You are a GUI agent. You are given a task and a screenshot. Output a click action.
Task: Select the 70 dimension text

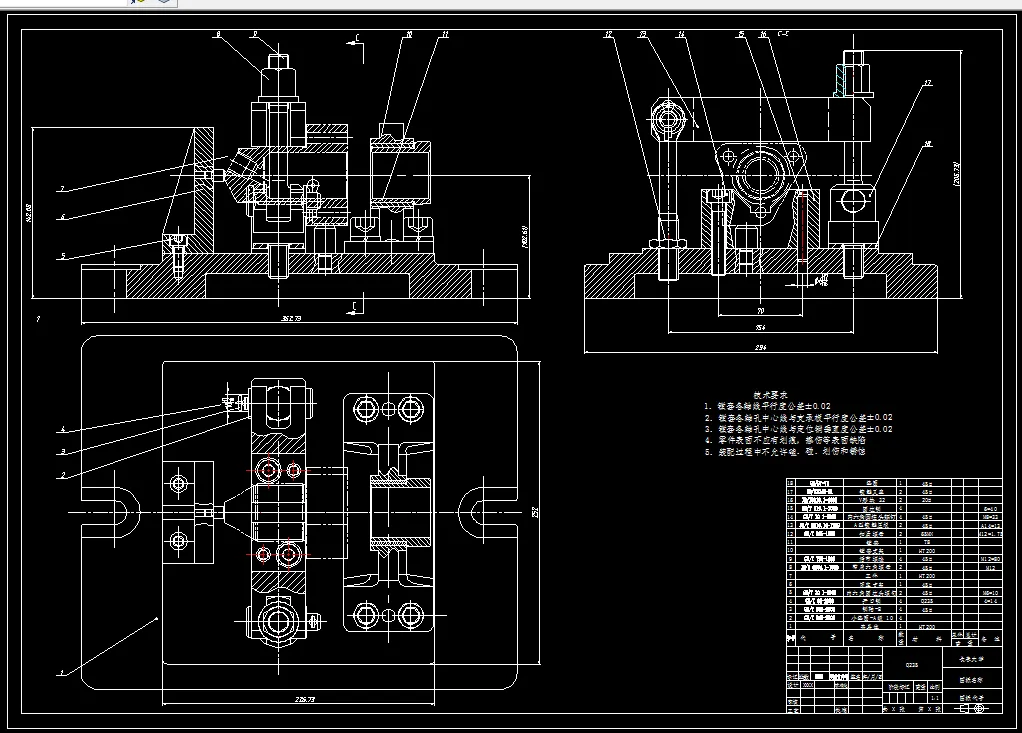pos(761,311)
